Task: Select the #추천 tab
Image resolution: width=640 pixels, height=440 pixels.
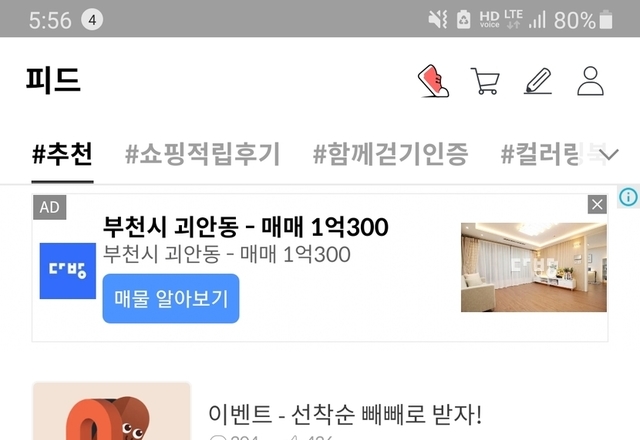Action: coord(62,154)
